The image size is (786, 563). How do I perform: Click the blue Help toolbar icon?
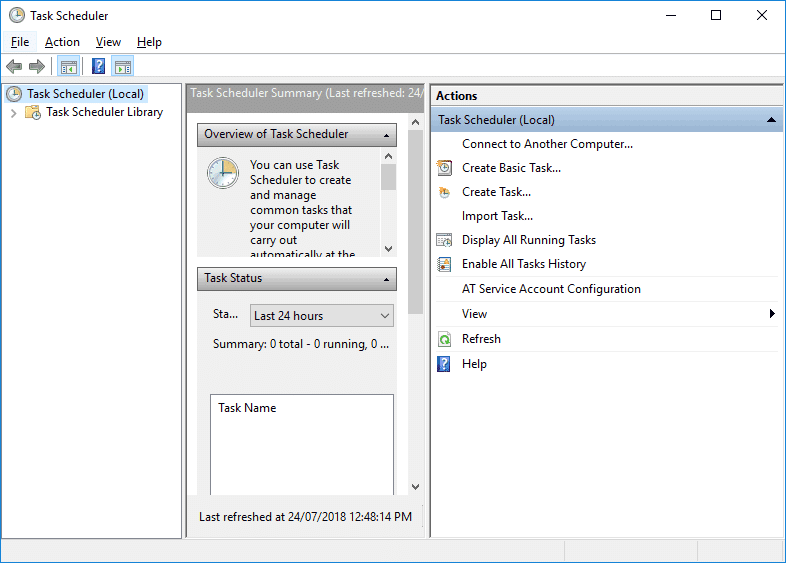pos(98,66)
